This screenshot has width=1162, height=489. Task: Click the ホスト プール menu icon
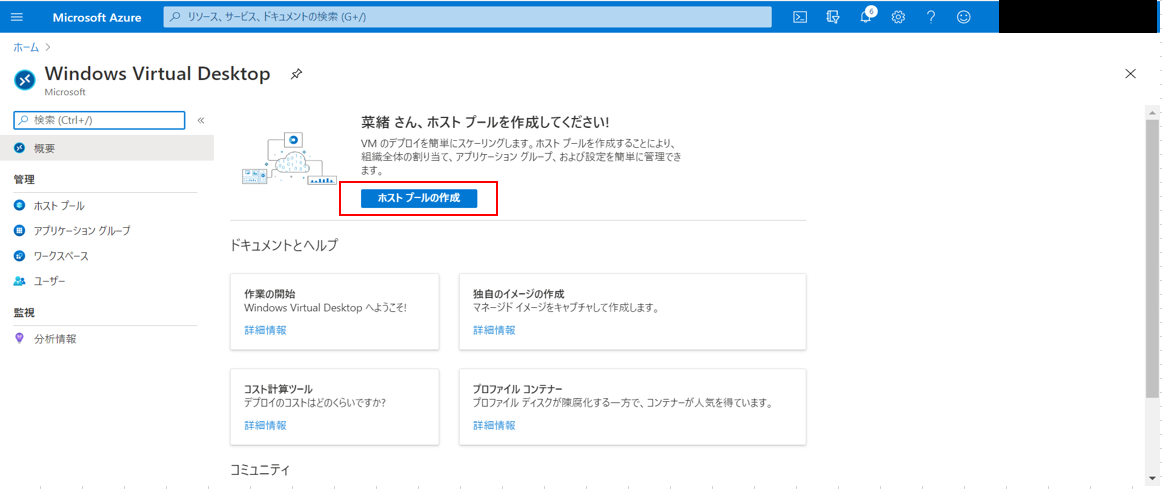tap(19, 205)
